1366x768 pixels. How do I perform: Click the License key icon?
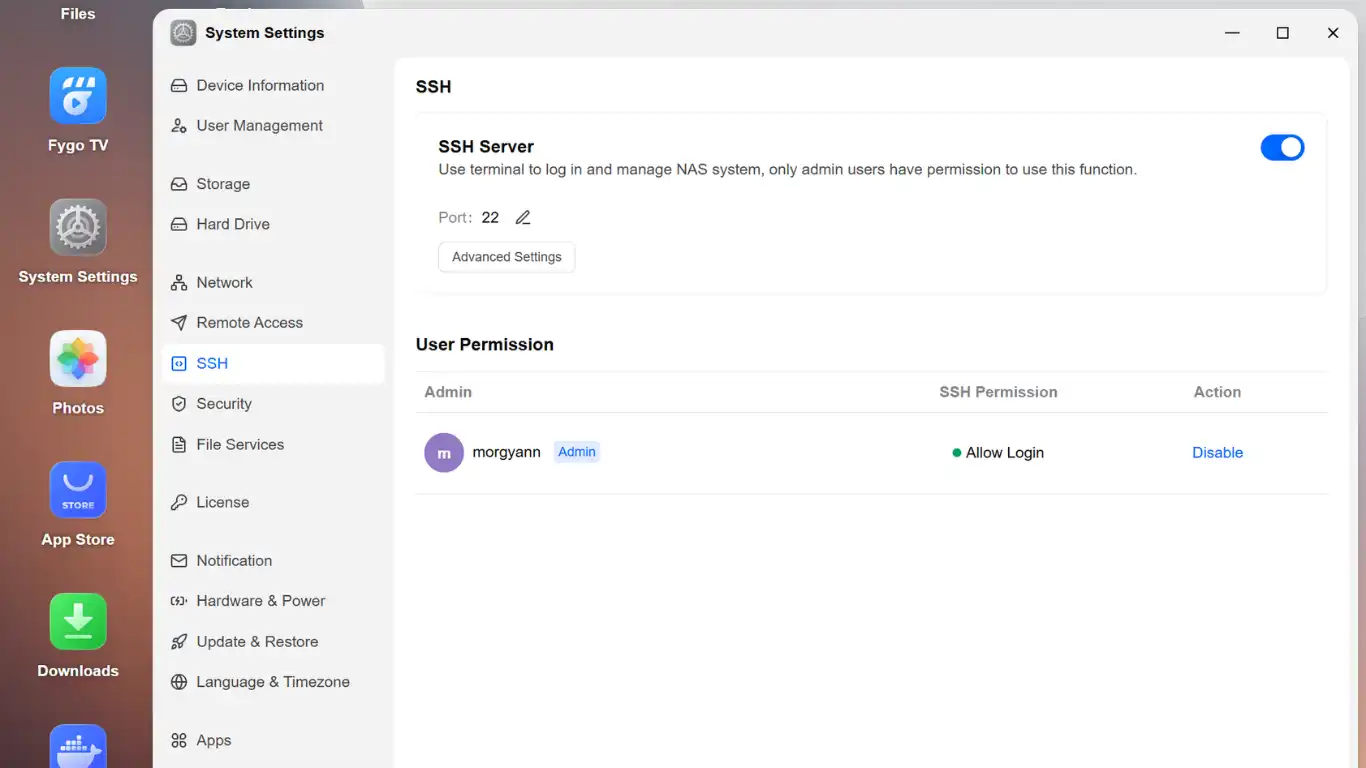(x=179, y=503)
